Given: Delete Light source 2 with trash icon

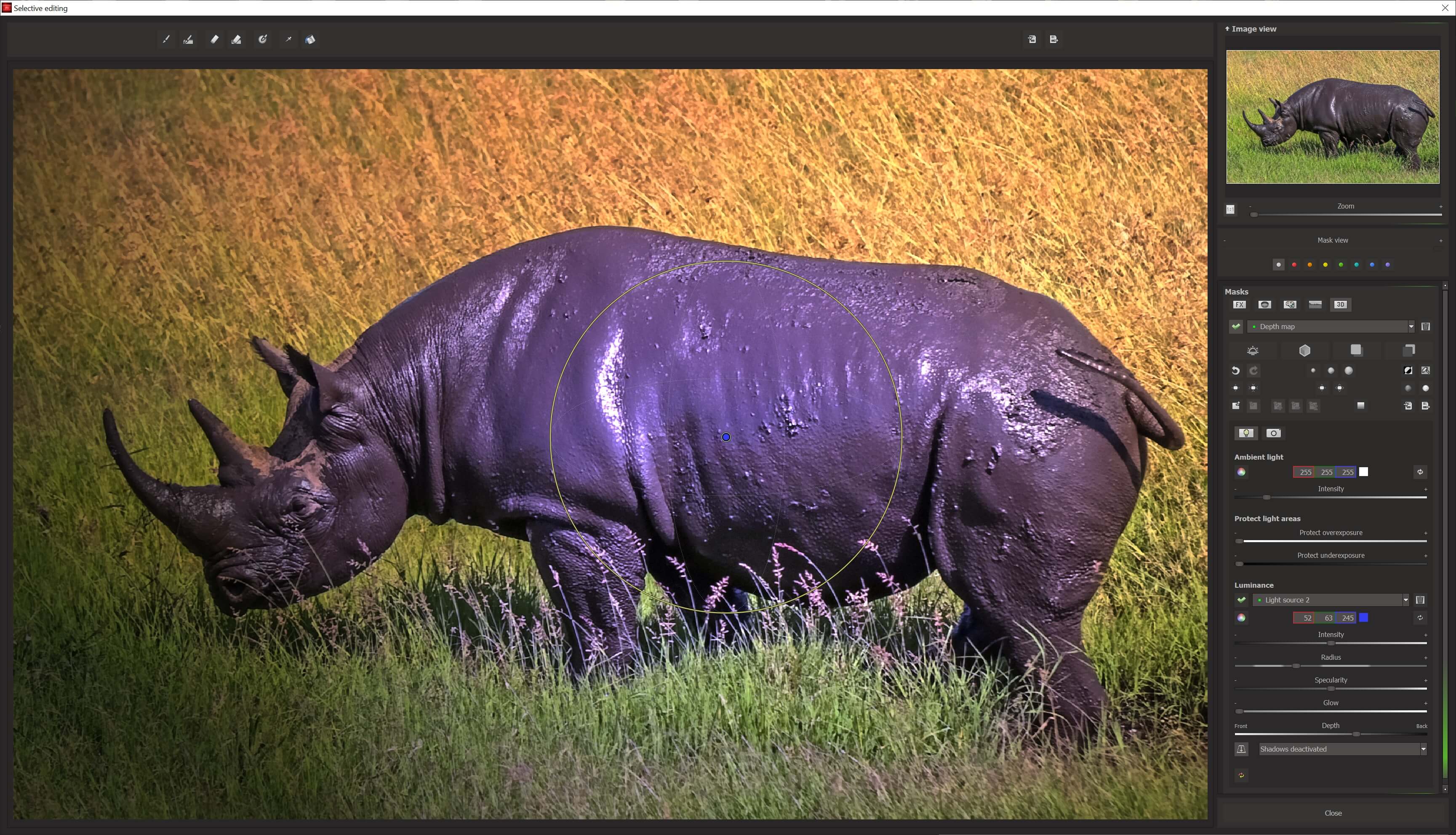Looking at the screenshot, I should click(1420, 600).
